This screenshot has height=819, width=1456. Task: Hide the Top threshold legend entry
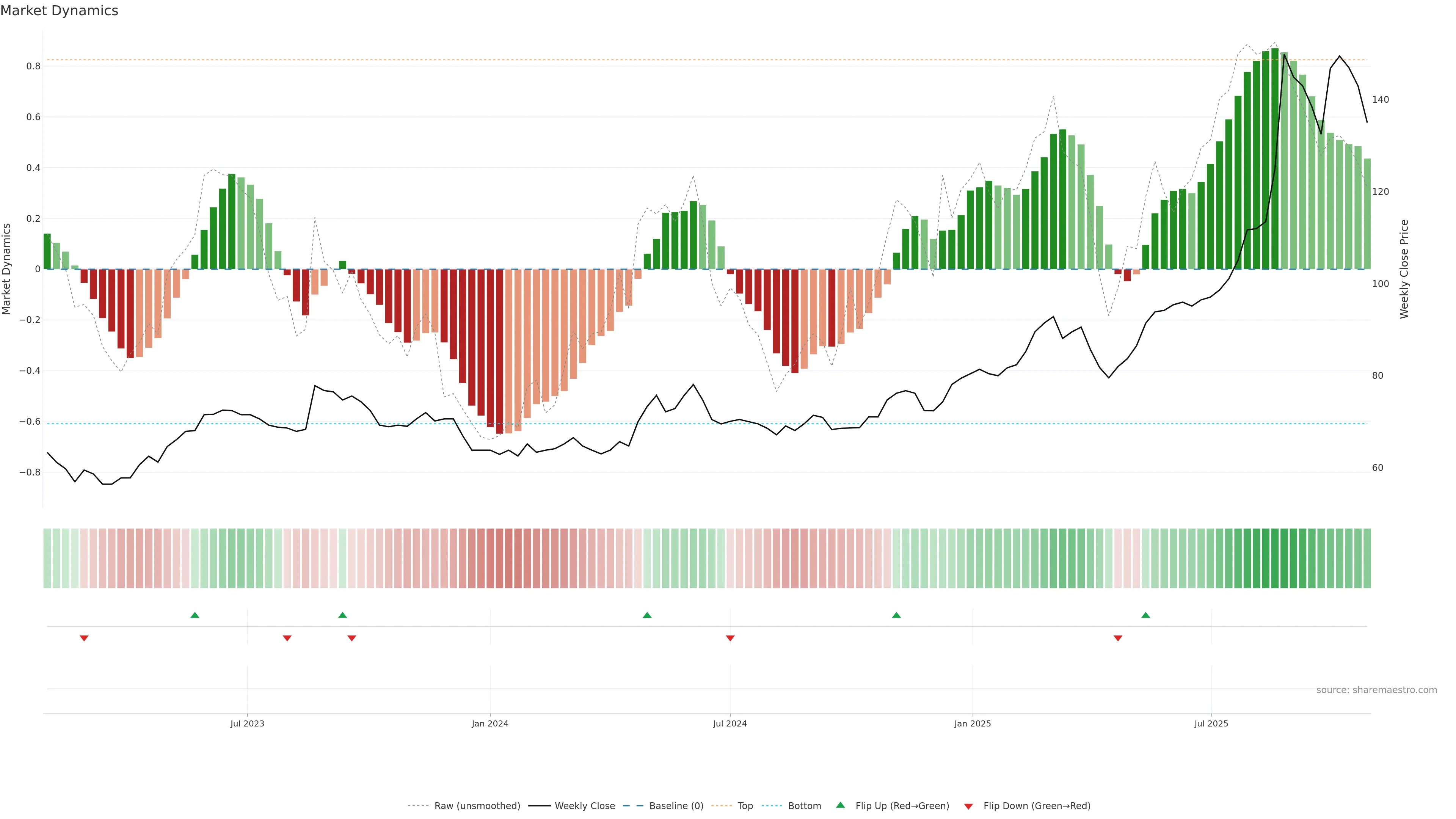[745, 806]
